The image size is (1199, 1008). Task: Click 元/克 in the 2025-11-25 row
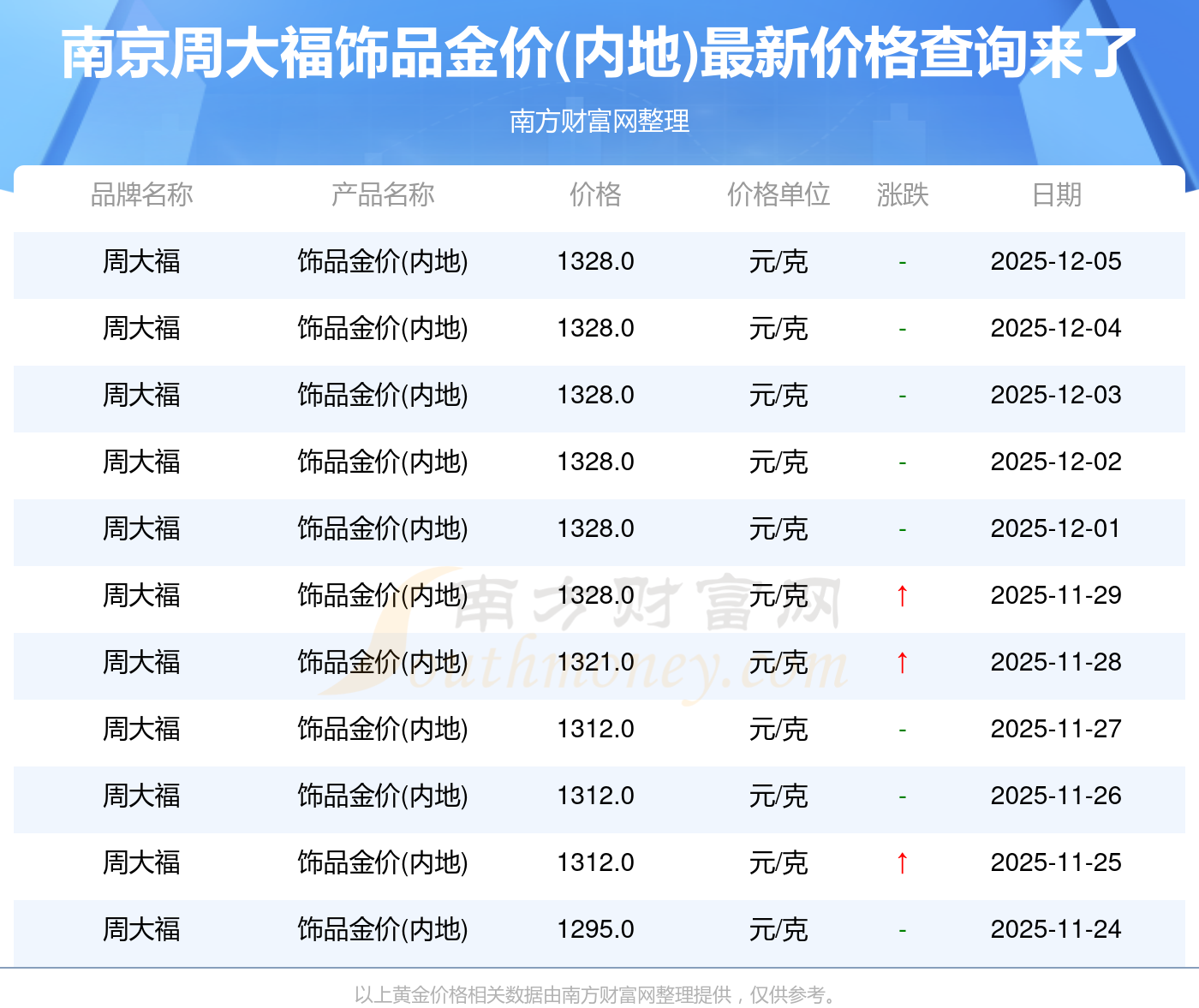(x=778, y=862)
